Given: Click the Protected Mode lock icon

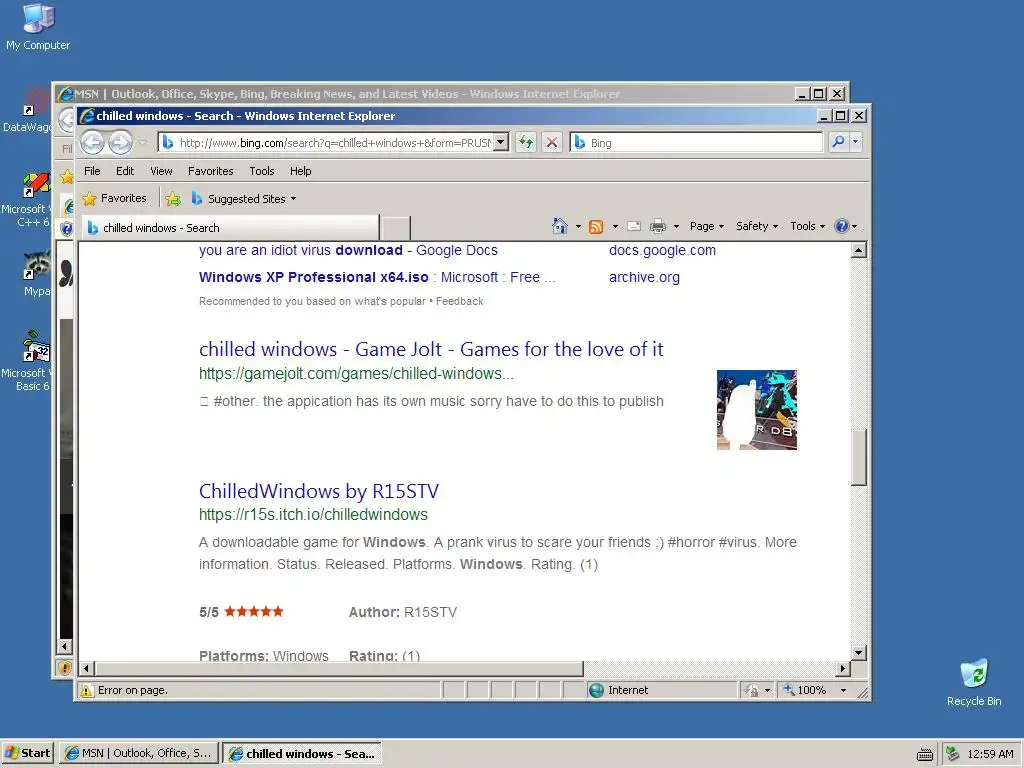Looking at the screenshot, I should (752, 690).
